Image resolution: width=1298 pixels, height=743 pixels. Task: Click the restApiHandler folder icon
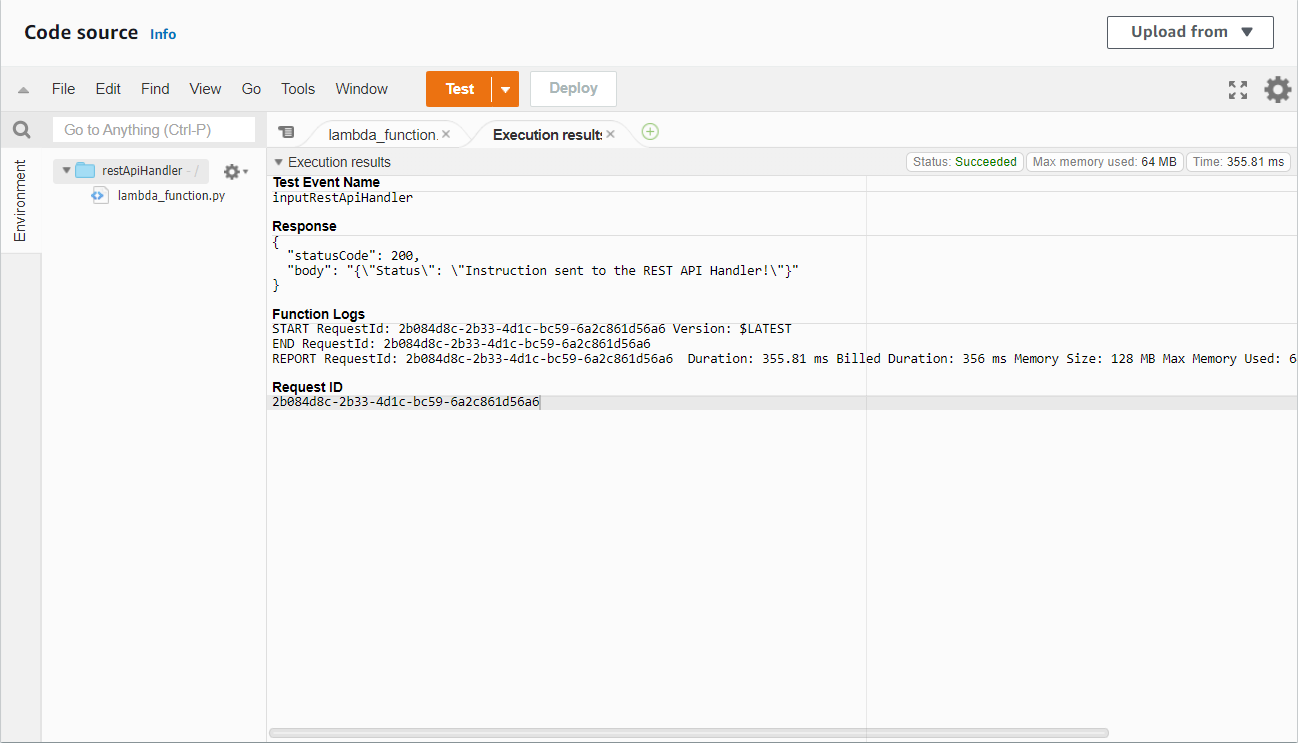85,171
